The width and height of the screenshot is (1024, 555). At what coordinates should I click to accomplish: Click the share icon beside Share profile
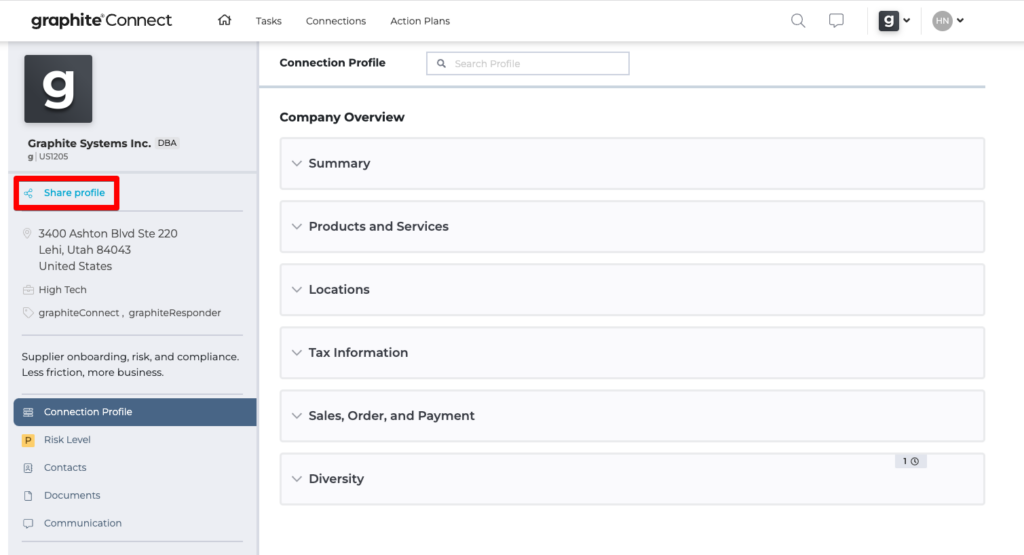click(x=28, y=193)
